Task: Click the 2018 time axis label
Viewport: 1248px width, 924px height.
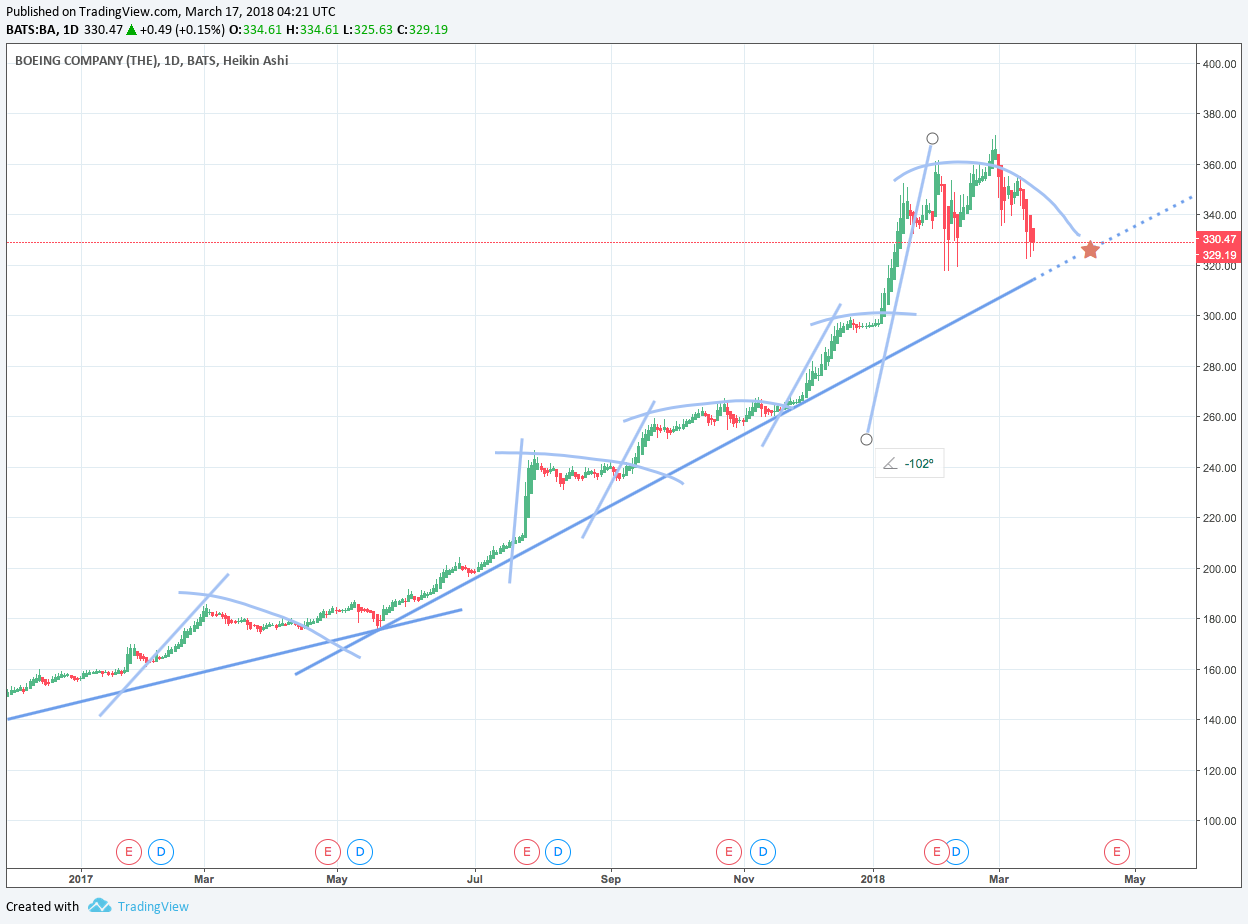Action: 874,880
